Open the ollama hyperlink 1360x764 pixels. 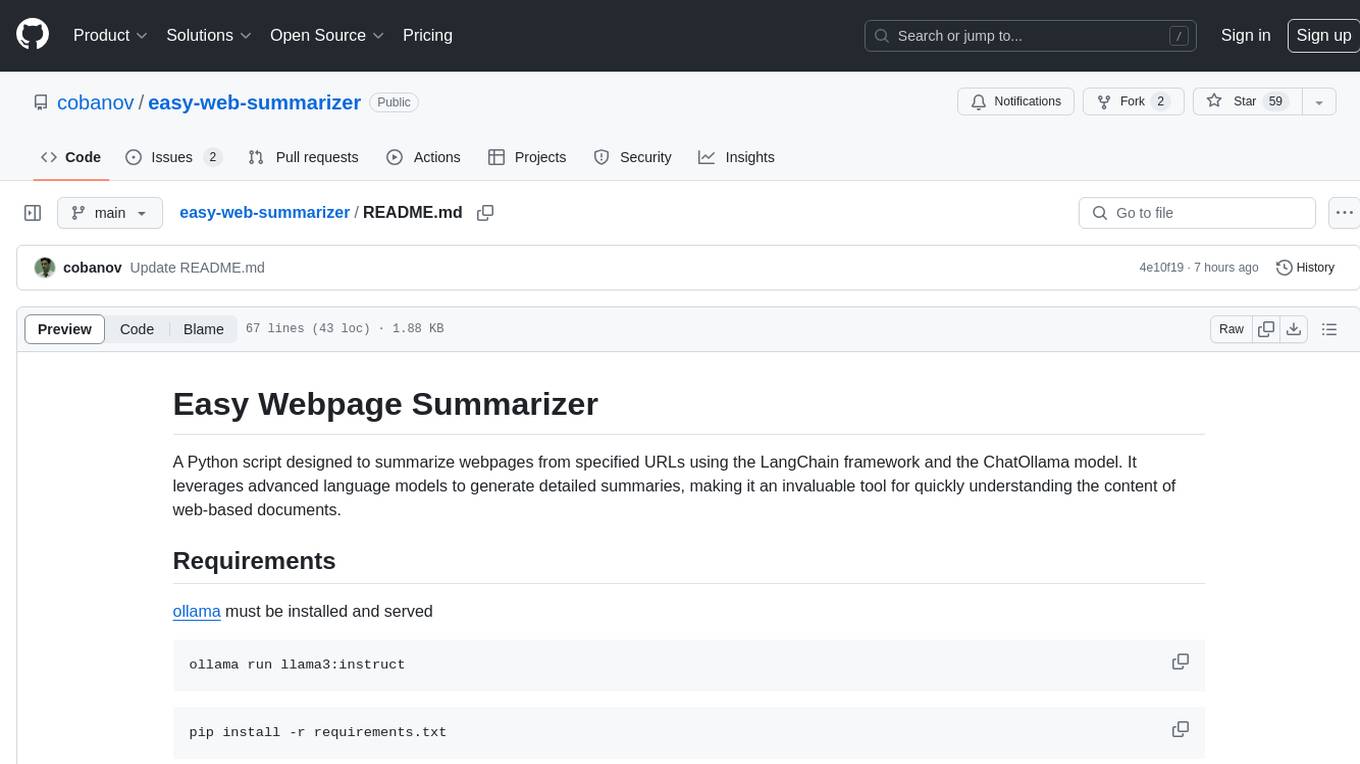(x=196, y=611)
